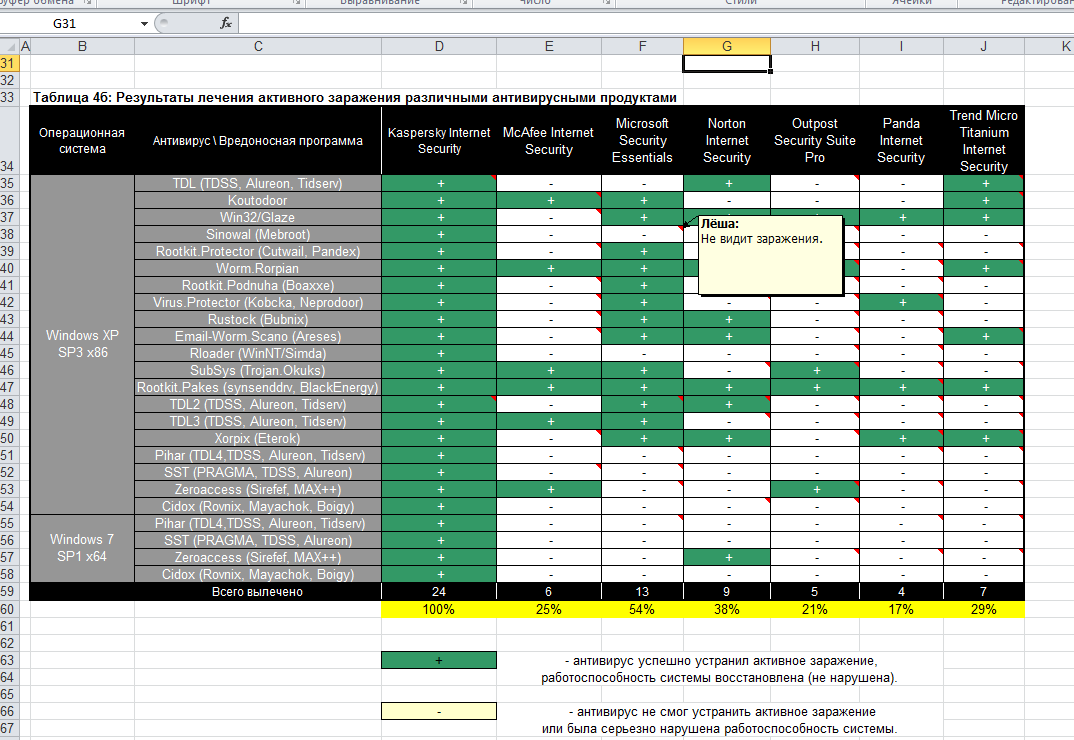Click the 'Xorpix (Eterok)' cell

pyautogui.click(x=258, y=439)
